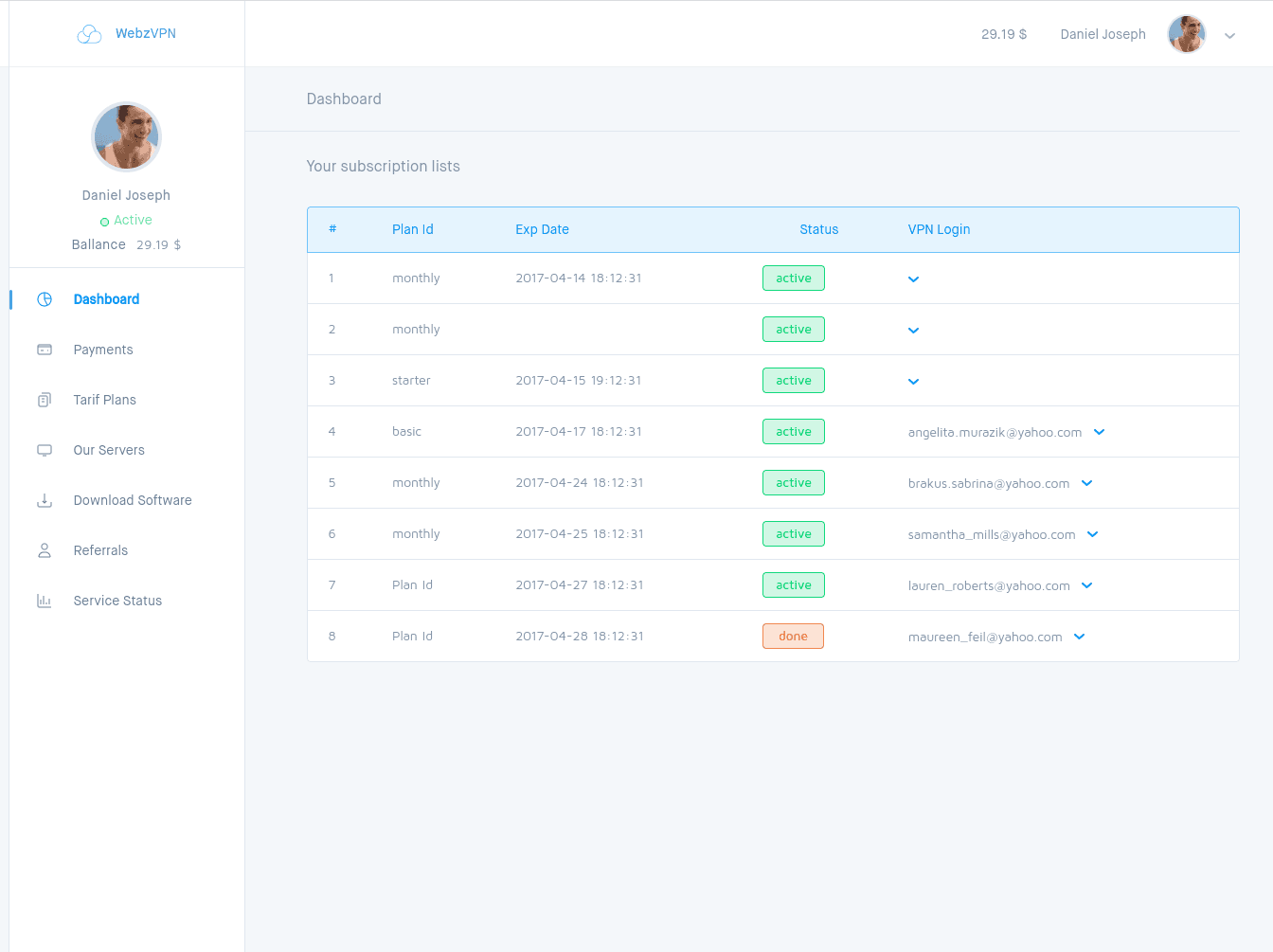Click the Service Status bar chart icon
The image size is (1273, 952).
[45, 601]
